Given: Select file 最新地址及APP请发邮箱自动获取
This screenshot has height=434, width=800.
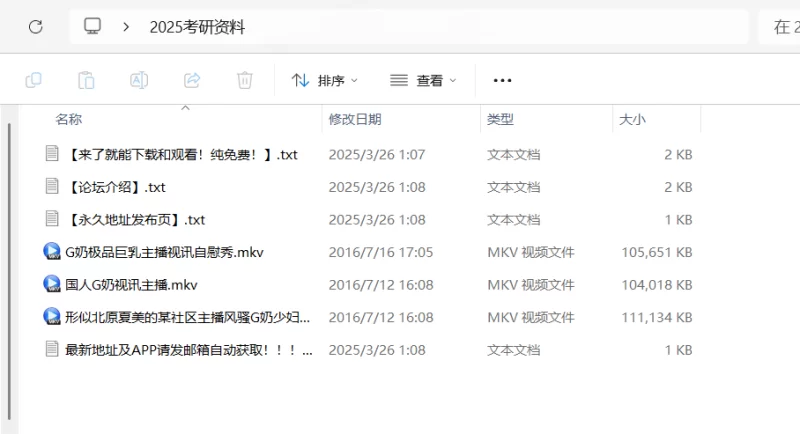Looking at the screenshot, I should (189, 350).
